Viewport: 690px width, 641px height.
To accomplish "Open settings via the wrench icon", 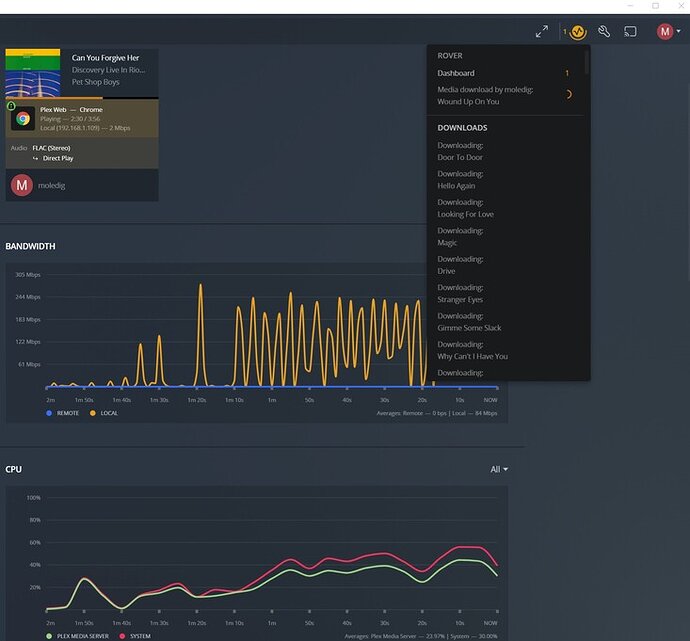I will pyautogui.click(x=604, y=31).
